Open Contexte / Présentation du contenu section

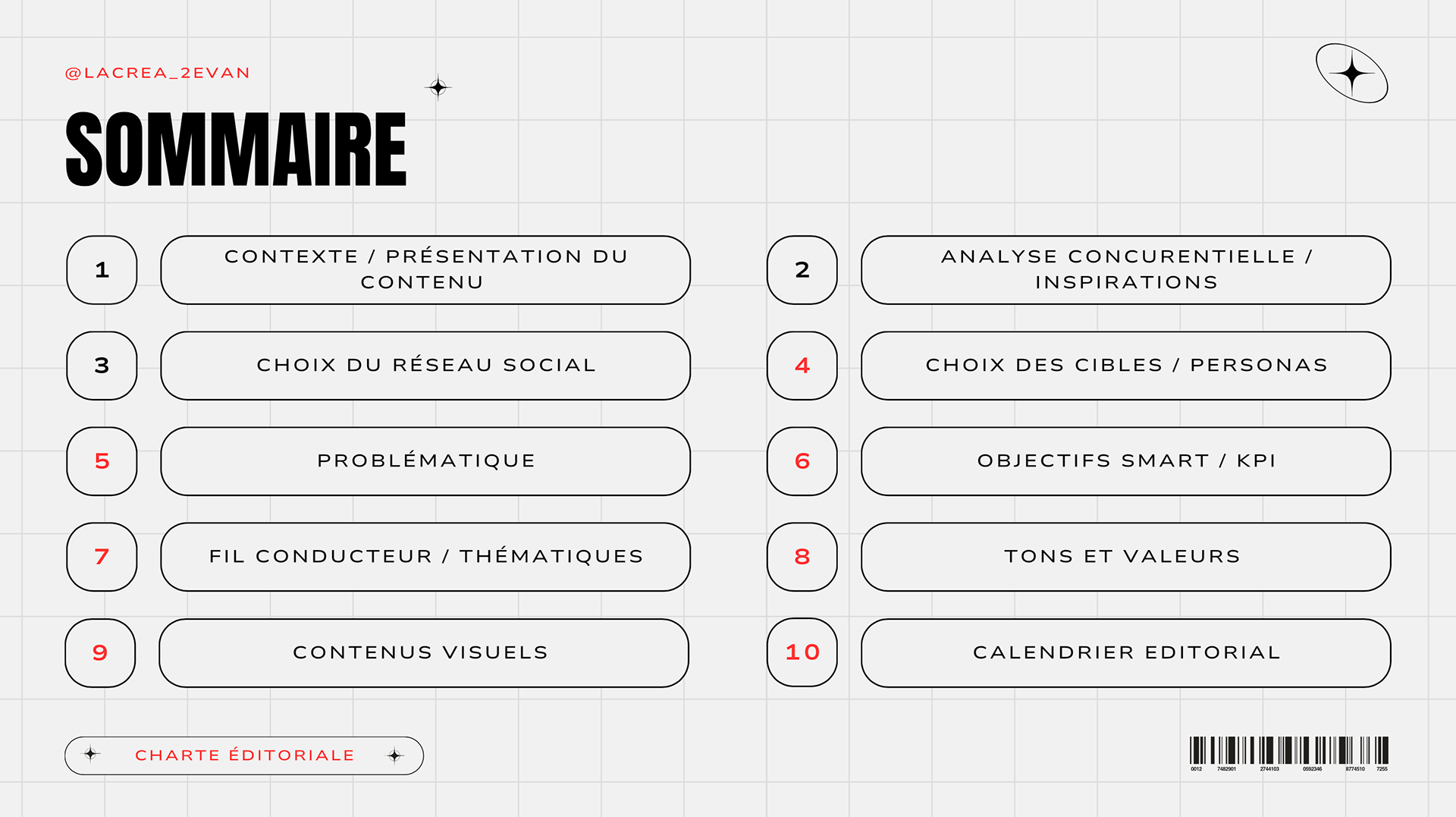[425, 270]
